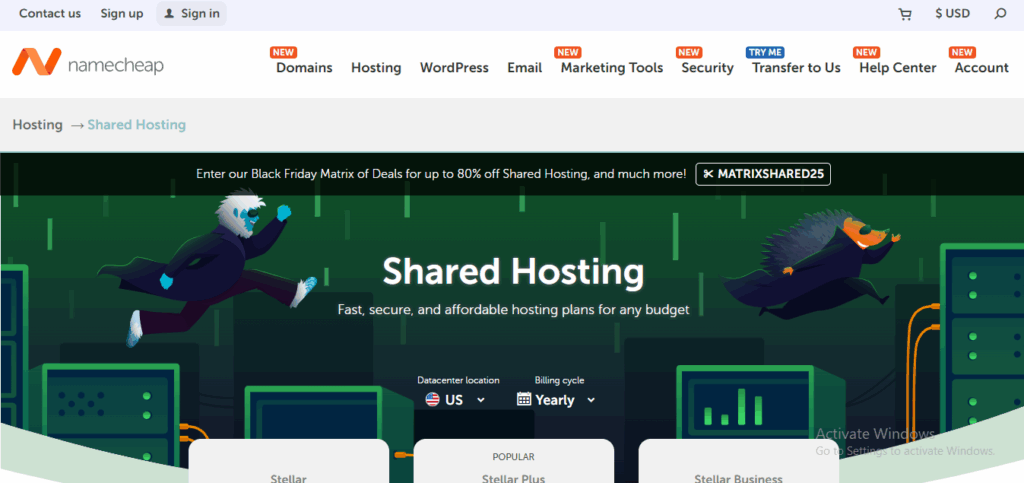
Task: Click the Stellar Business plan title
Action: 738,478
